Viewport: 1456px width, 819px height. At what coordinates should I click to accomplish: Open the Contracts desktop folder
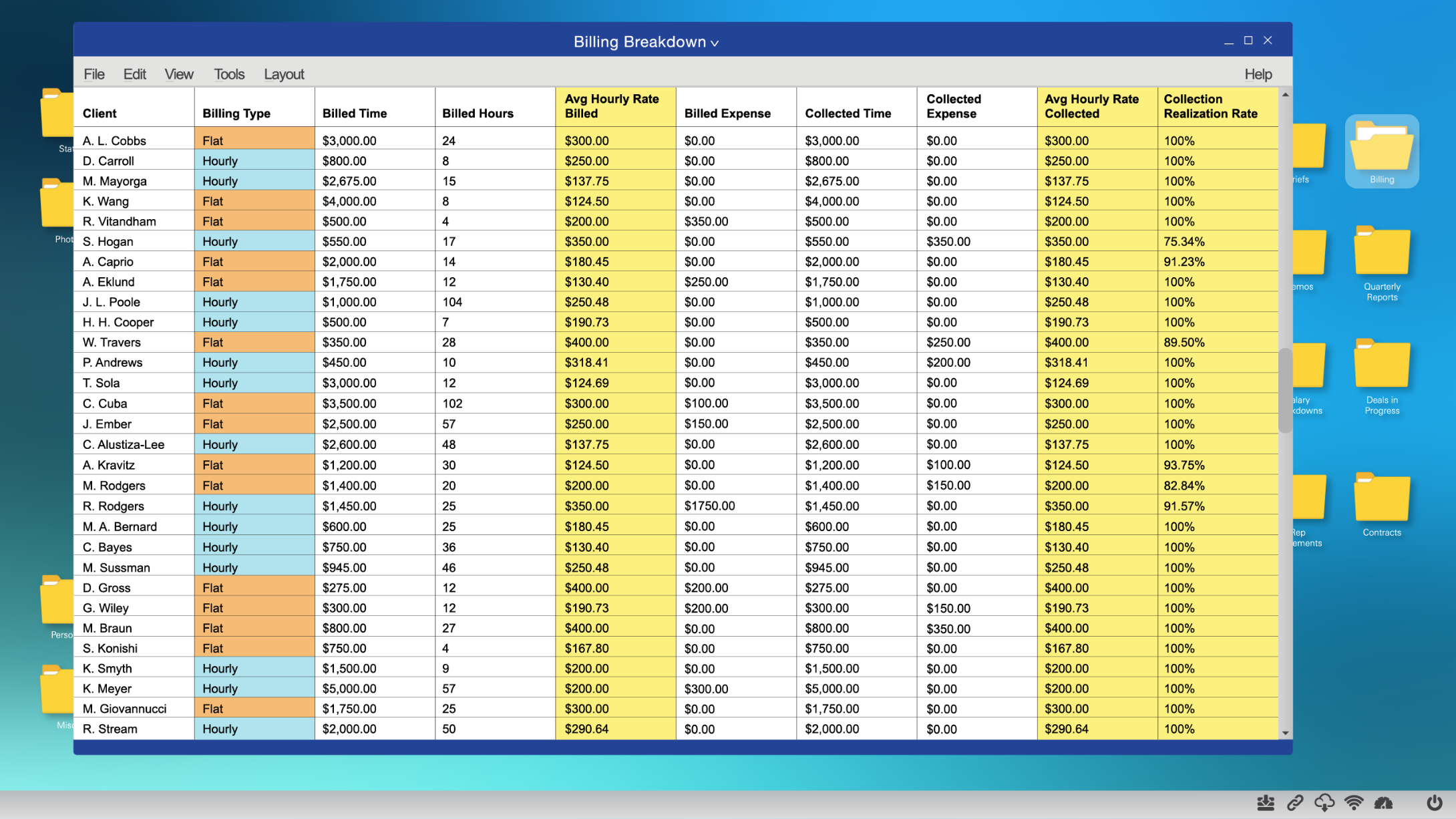tap(1381, 504)
